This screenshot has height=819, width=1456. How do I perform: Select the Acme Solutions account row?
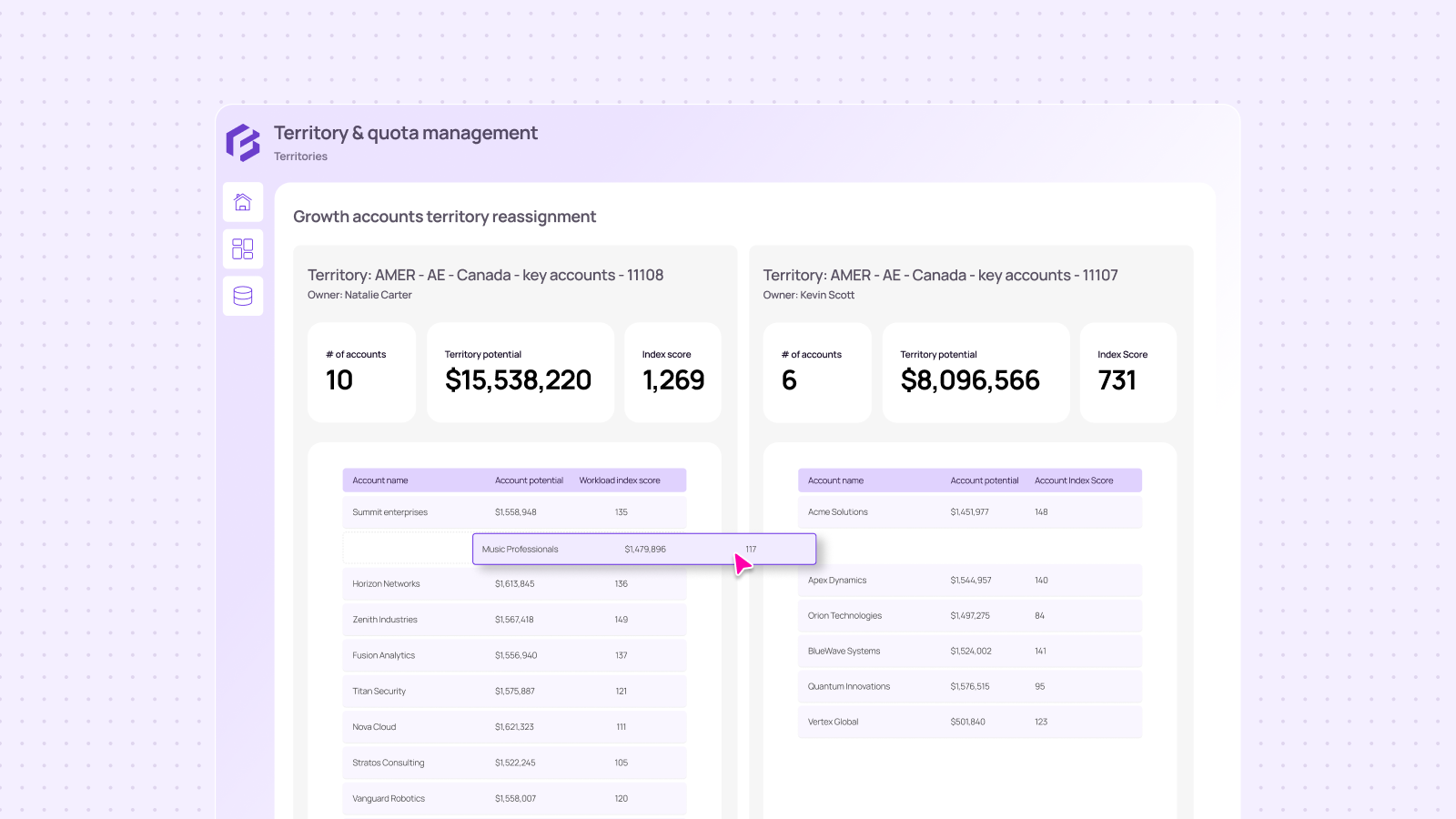(969, 512)
